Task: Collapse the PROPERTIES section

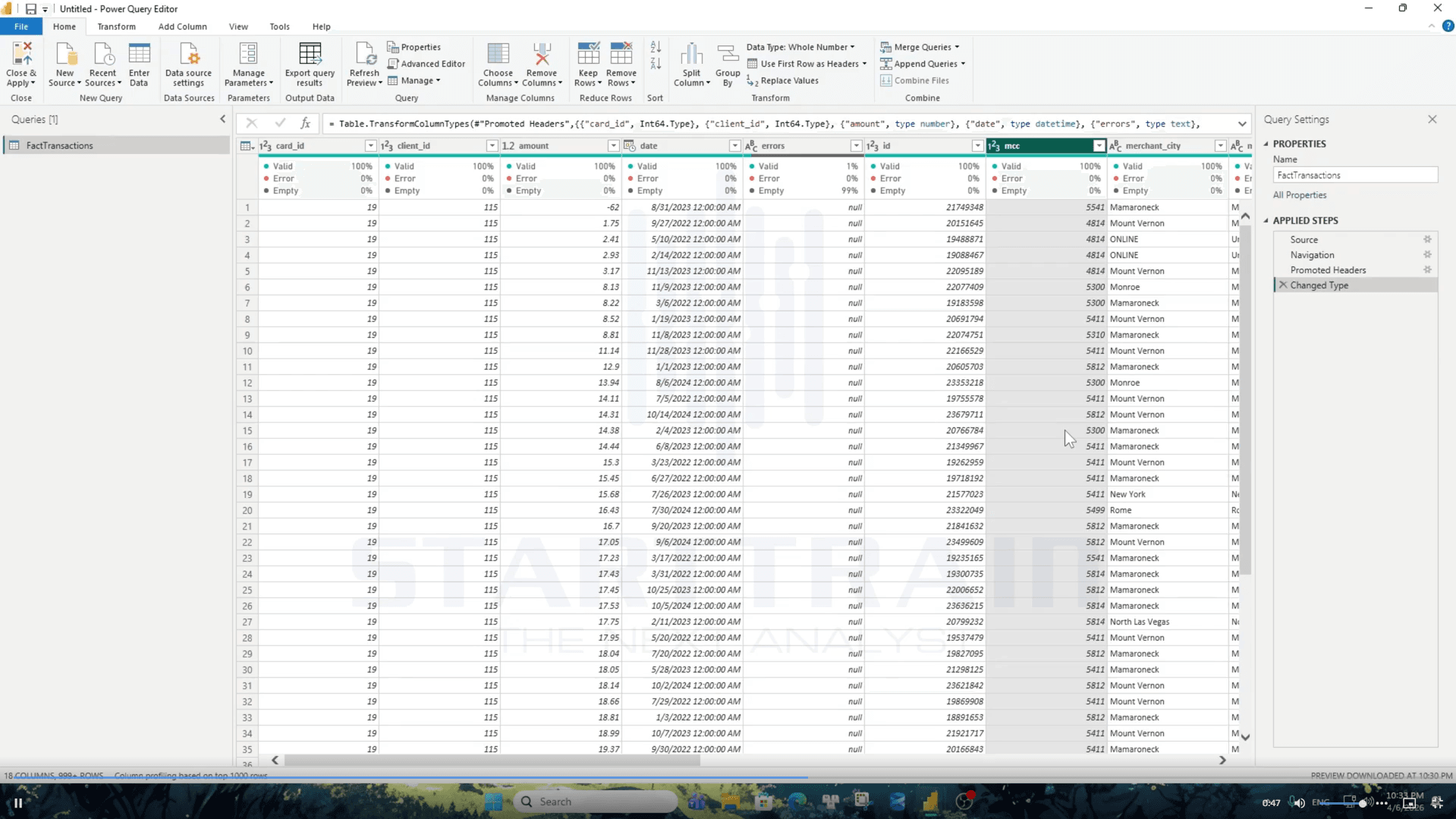Action: [1266, 143]
